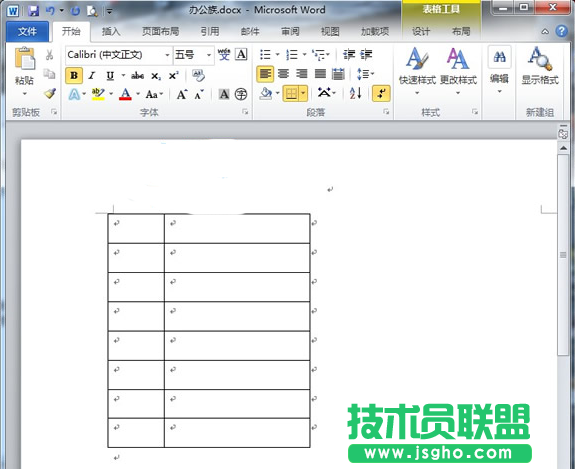Viewport: 575px width, 469px height.
Task: Open Change Case dropdown
Action: tap(154, 95)
